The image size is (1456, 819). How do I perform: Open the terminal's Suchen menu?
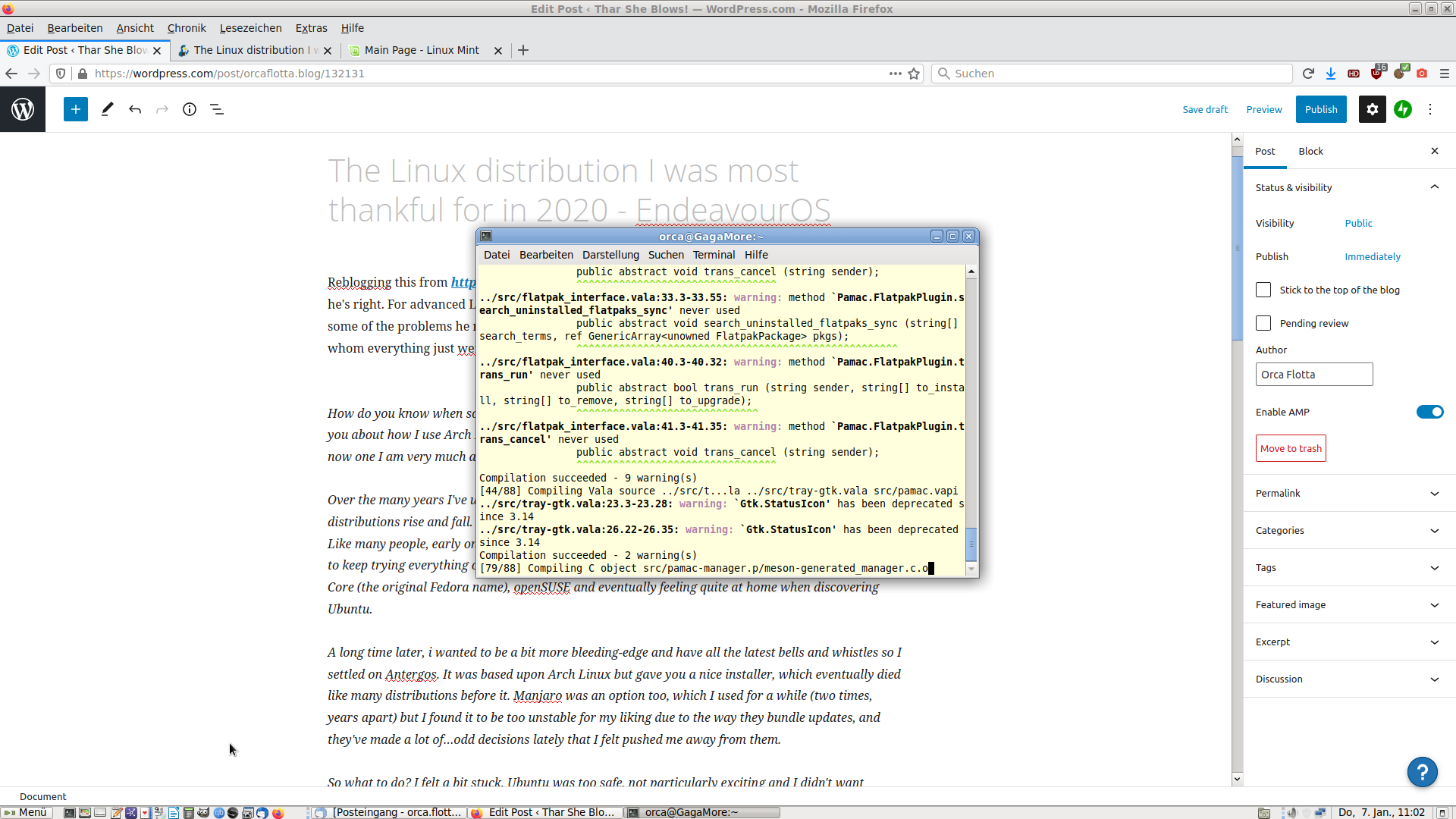(666, 255)
